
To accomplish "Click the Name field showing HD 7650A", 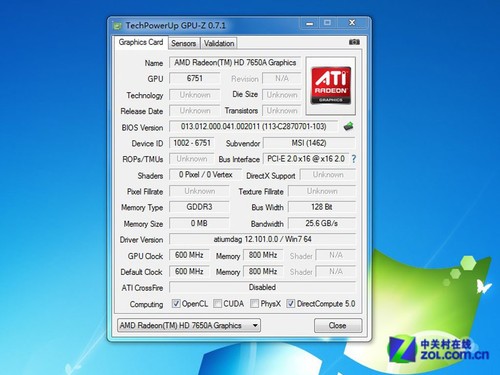I will point(235,63).
